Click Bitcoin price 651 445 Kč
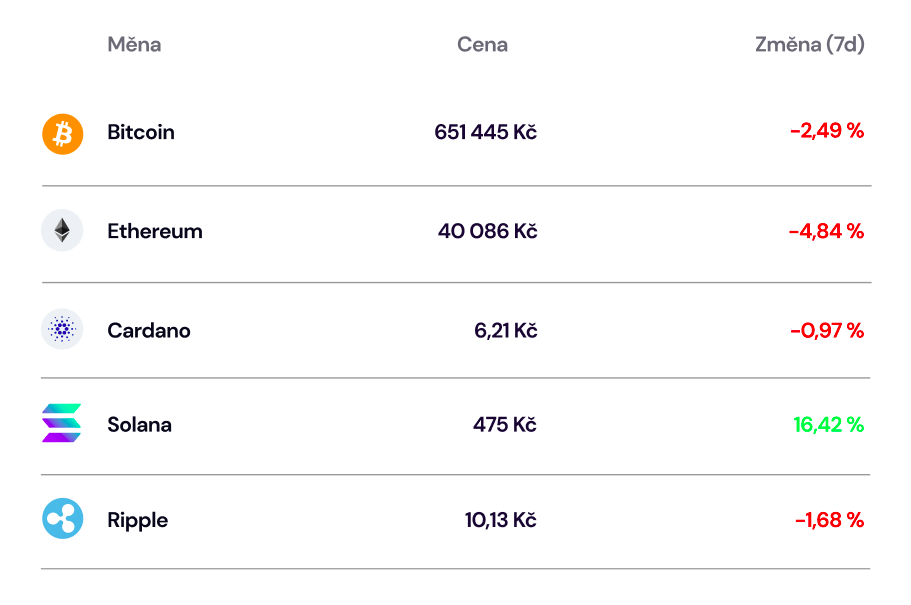The width and height of the screenshot is (911, 605). 486,132
